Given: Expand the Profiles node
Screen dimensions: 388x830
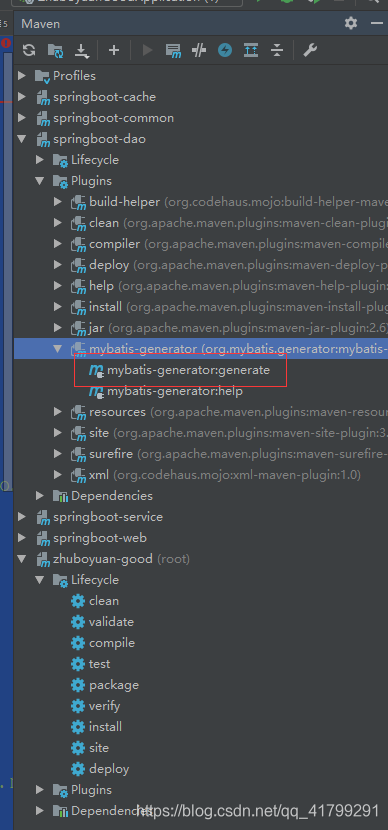Looking at the screenshot, I should (22, 76).
